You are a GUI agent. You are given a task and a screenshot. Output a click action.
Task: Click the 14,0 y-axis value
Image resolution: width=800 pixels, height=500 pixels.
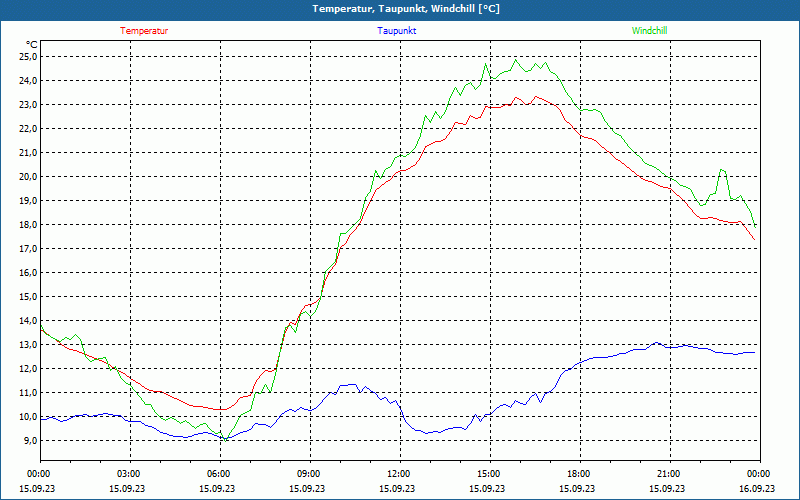(29, 320)
